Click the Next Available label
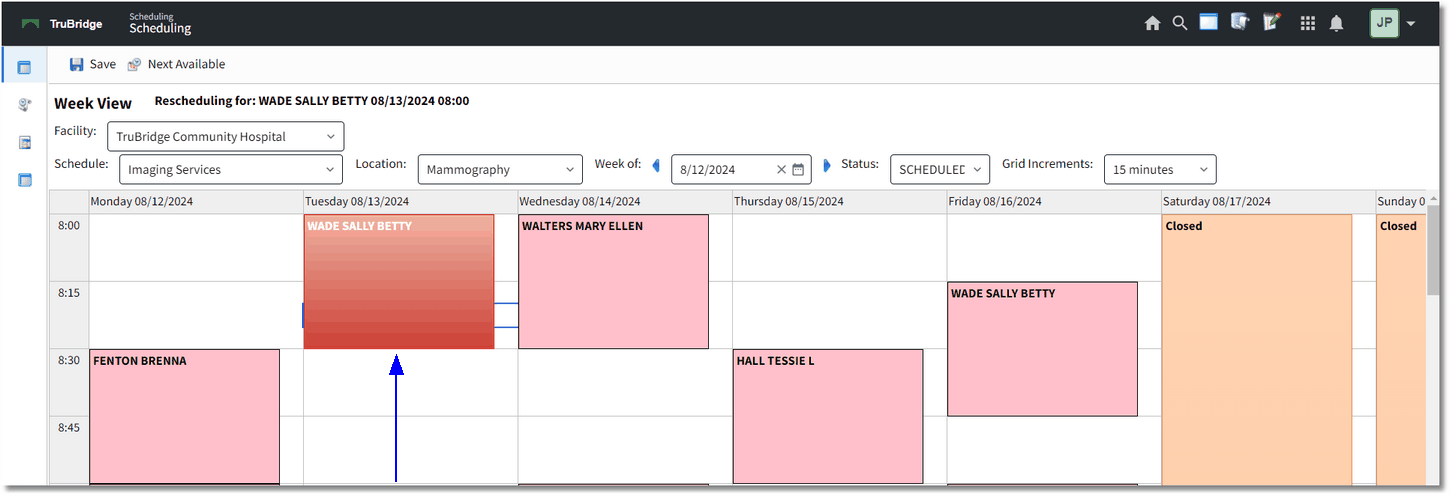Image resolution: width=1450 pixels, height=496 pixels. coord(186,64)
